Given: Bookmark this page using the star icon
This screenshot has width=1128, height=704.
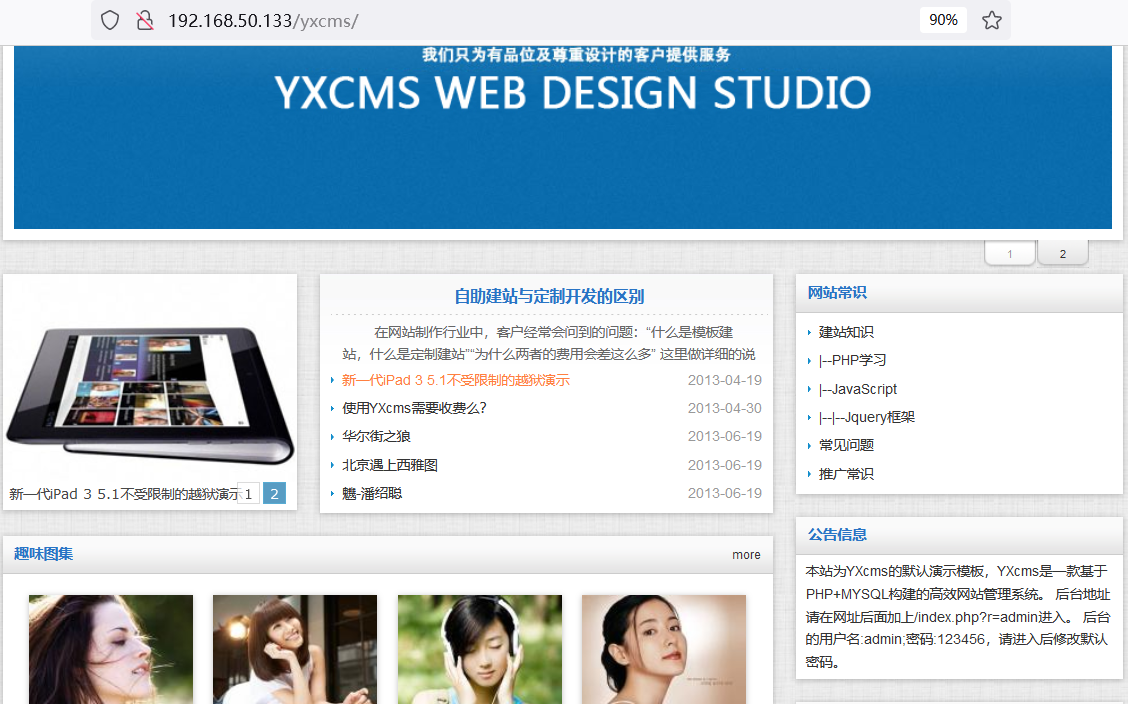Looking at the screenshot, I should click(x=991, y=19).
